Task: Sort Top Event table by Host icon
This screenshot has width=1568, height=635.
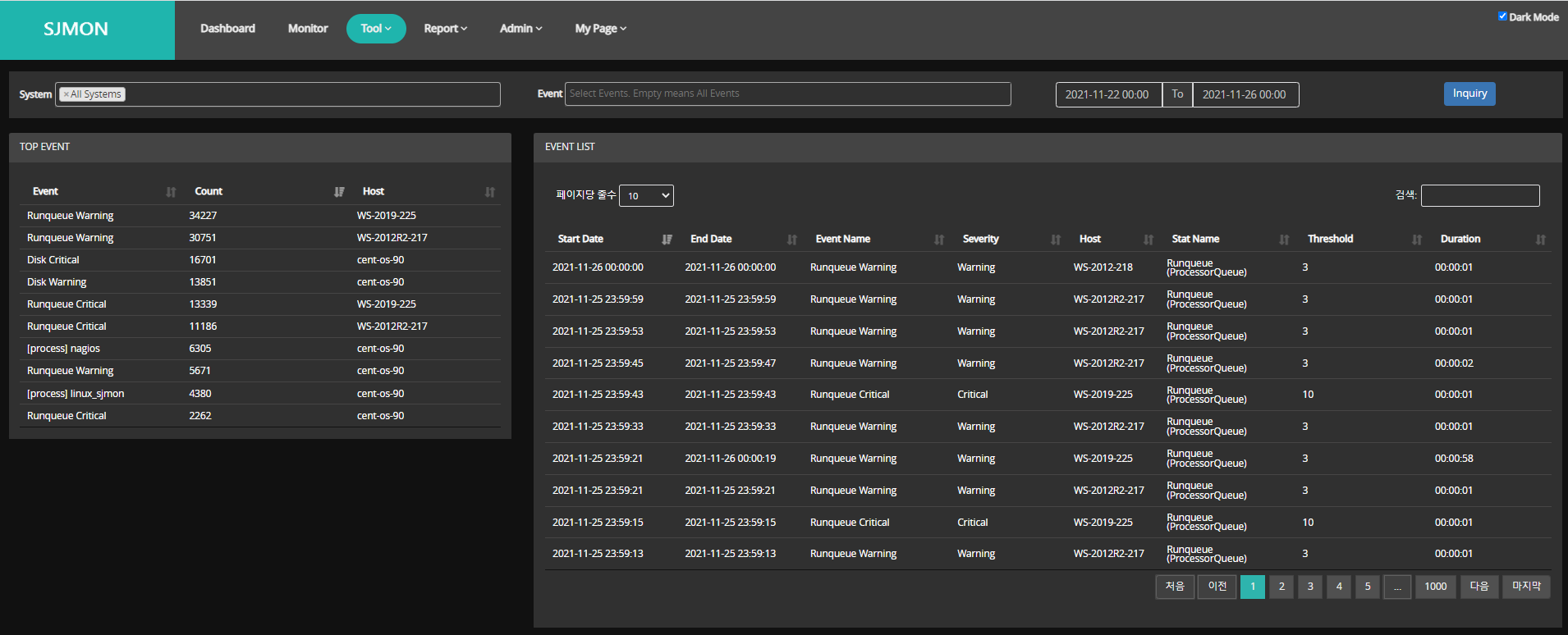Action: click(x=489, y=192)
